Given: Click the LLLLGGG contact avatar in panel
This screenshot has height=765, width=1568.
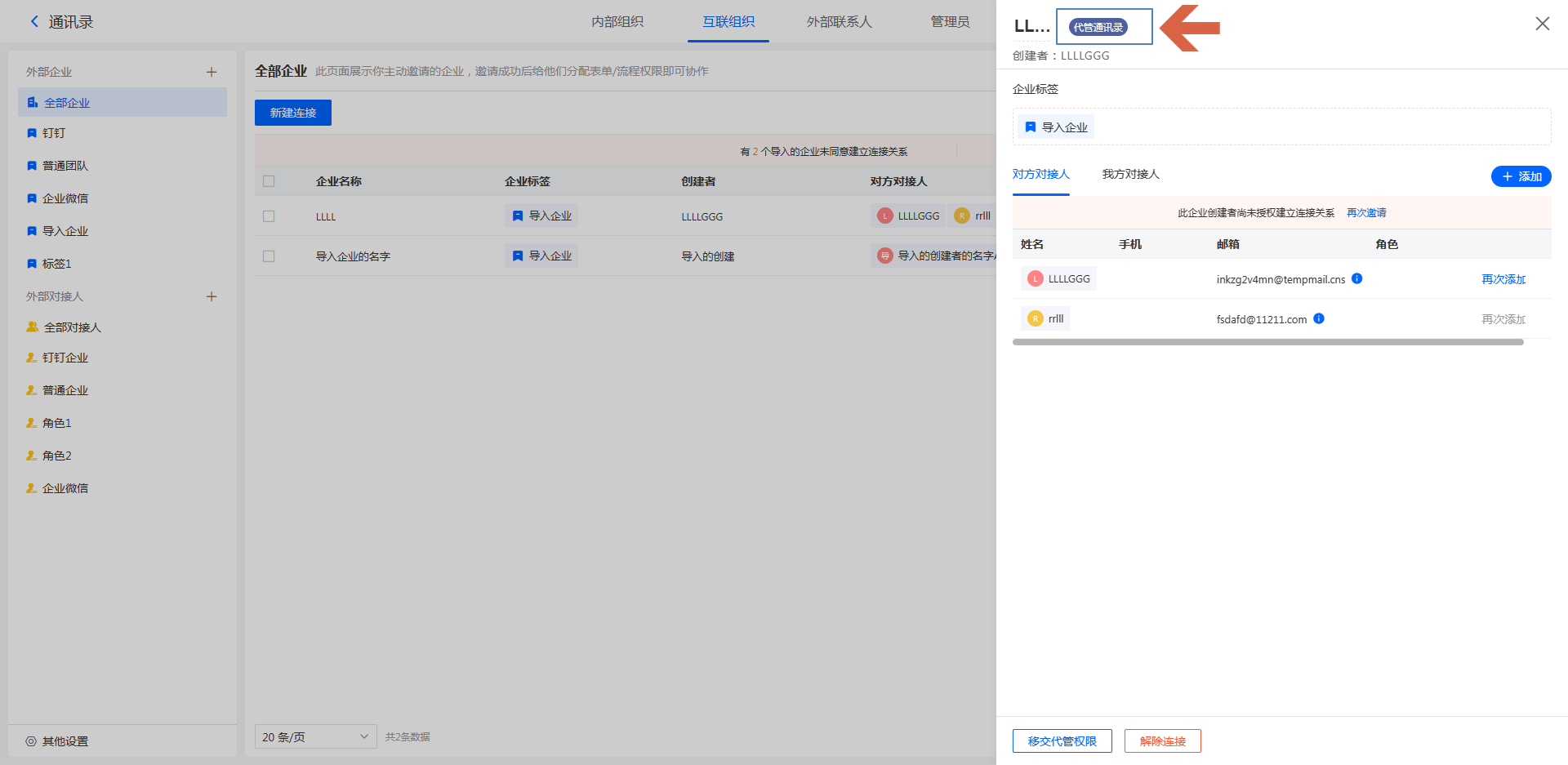Looking at the screenshot, I should (1036, 278).
